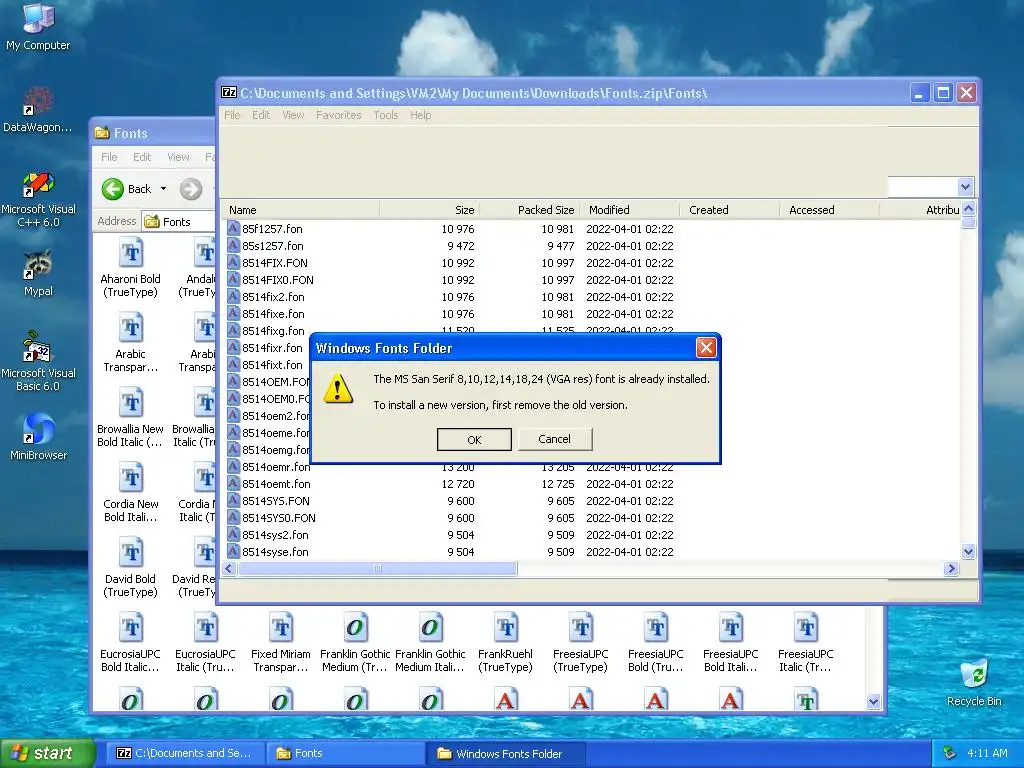The width and height of the screenshot is (1024, 768).
Task: Open File menu in Fonts window
Action: pyautogui.click(x=109, y=157)
